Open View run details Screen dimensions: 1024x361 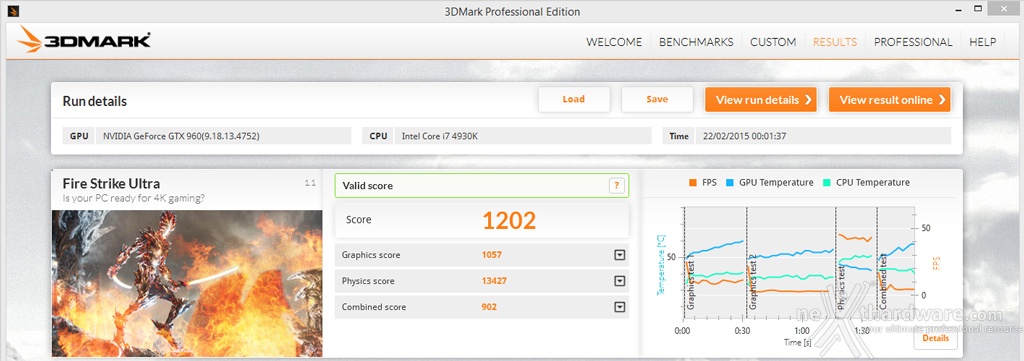(761, 100)
